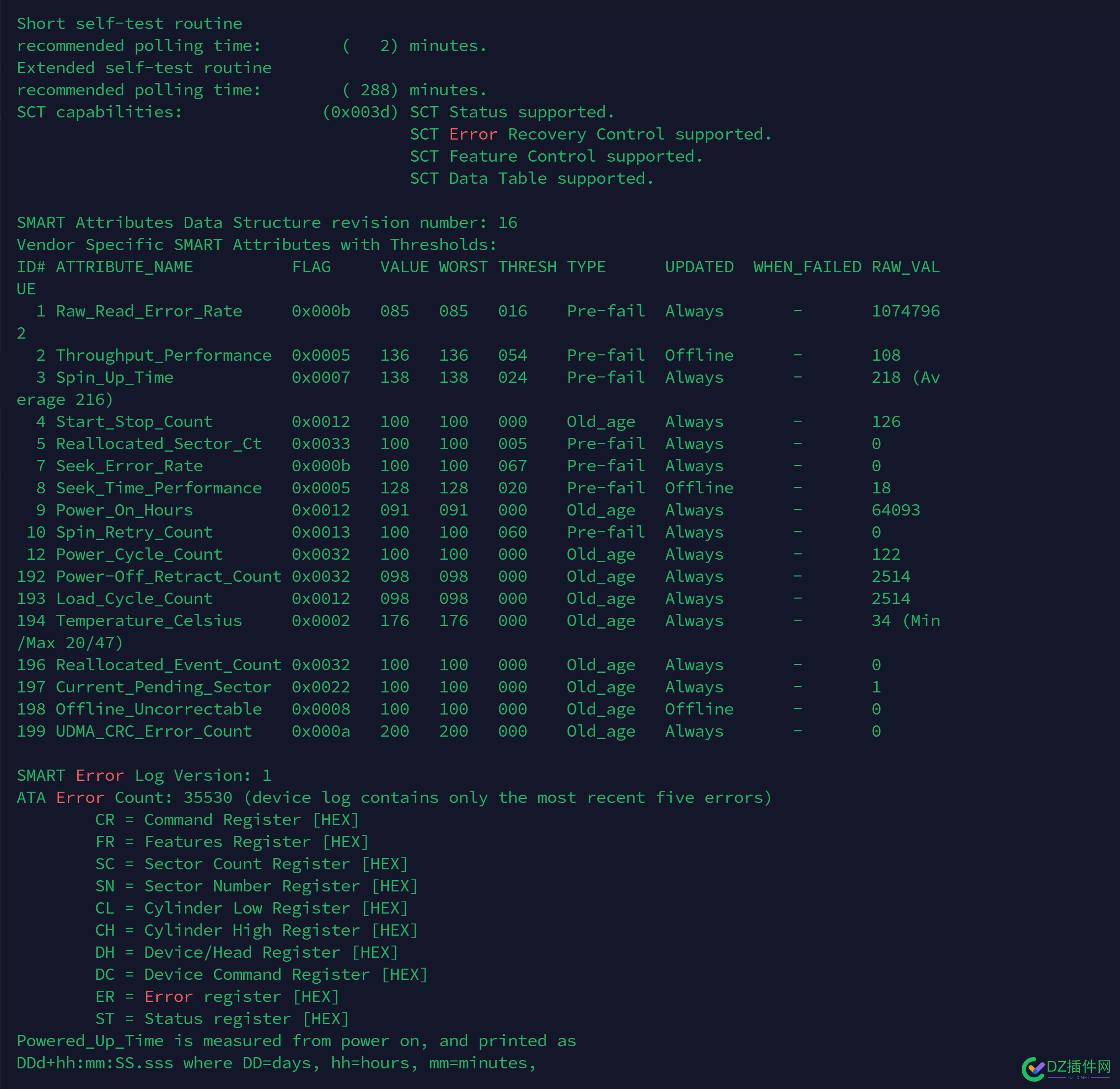Screen dimensions: 1120x1089
Task: Select 'Current_Pending_Sector' attribute name
Action: coord(164,687)
